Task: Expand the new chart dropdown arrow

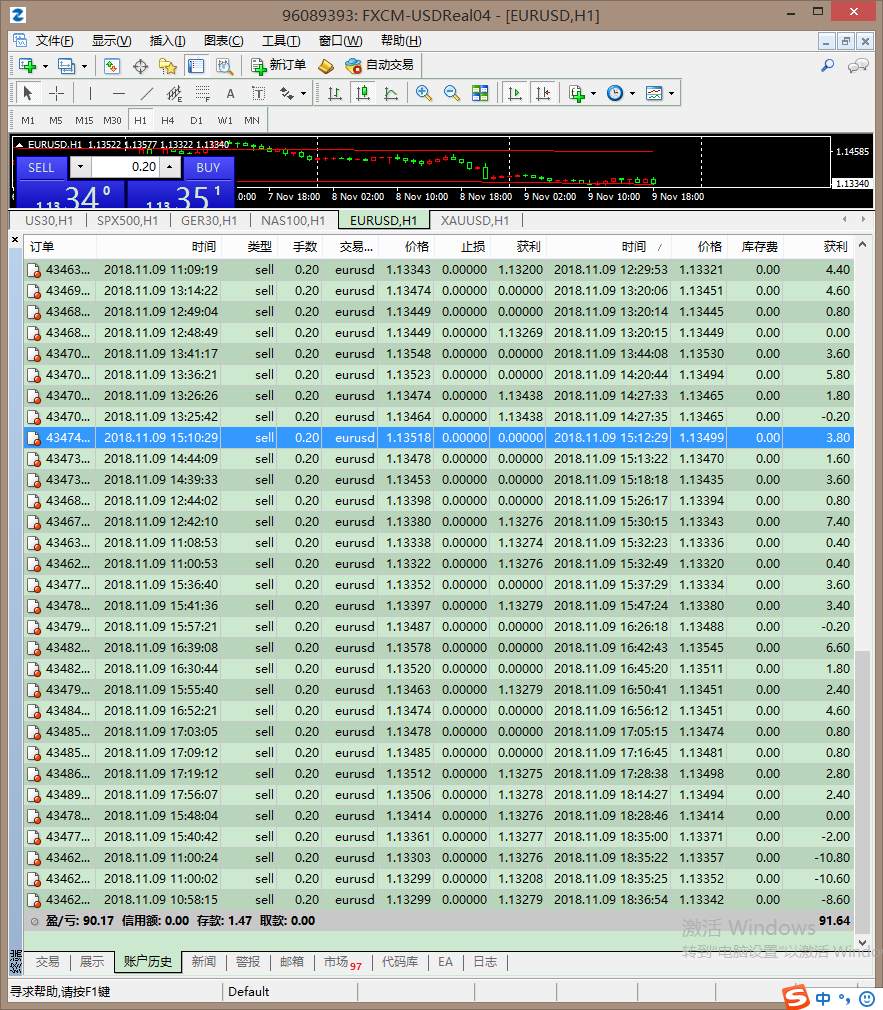Action: click(x=46, y=66)
